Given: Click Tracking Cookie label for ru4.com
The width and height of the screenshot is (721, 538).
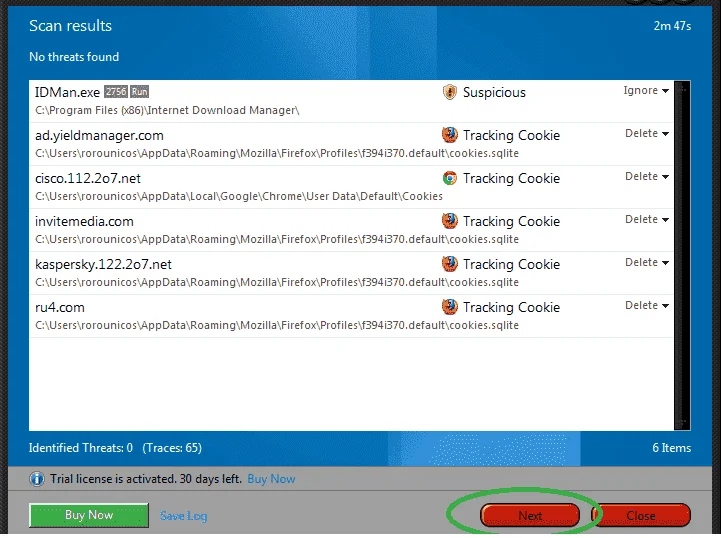Looking at the screenshot, I should [x=511, y=307].
